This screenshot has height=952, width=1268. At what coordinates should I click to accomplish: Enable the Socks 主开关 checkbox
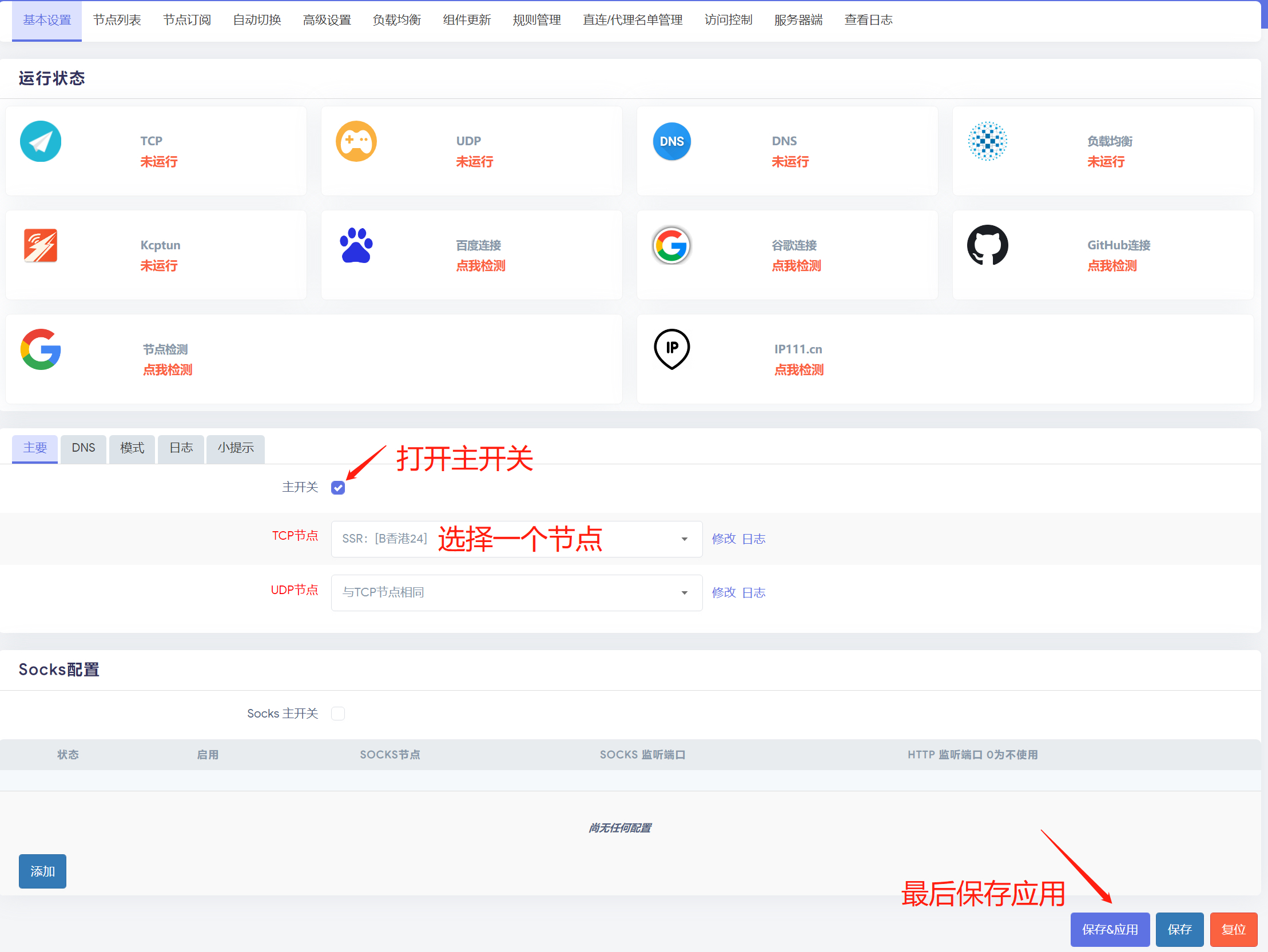338,714
